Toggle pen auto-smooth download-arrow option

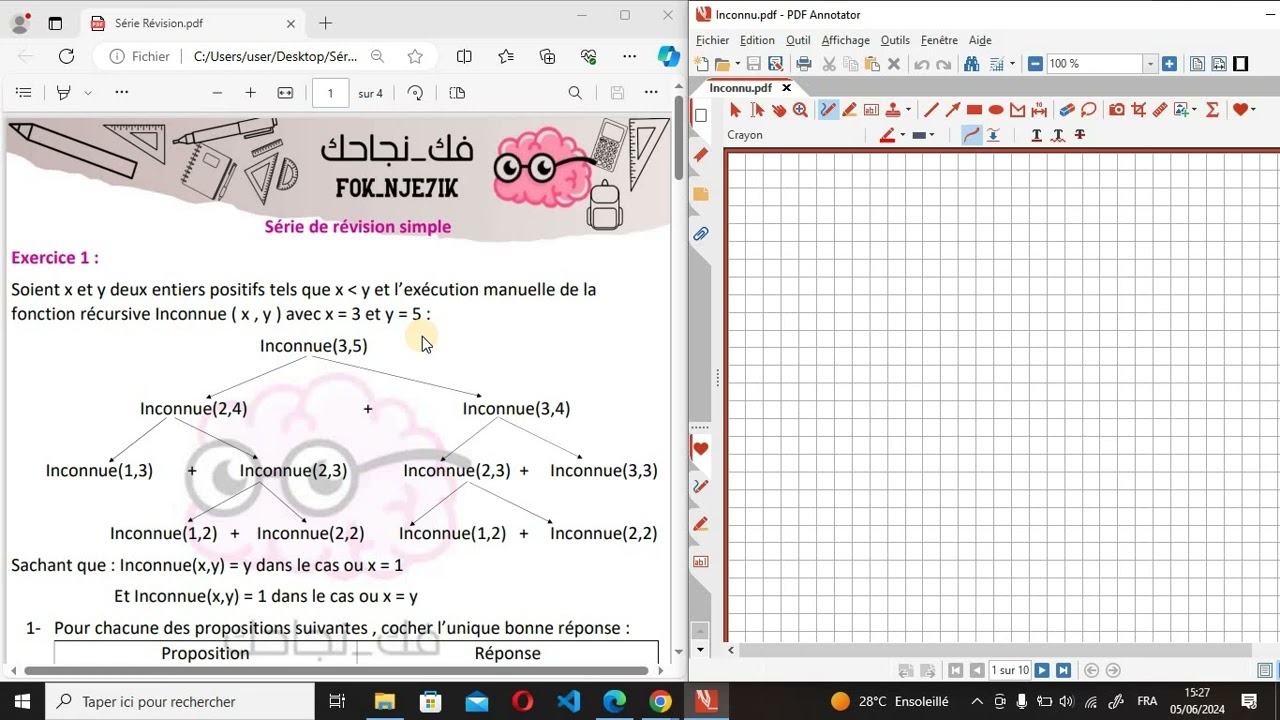993,135
